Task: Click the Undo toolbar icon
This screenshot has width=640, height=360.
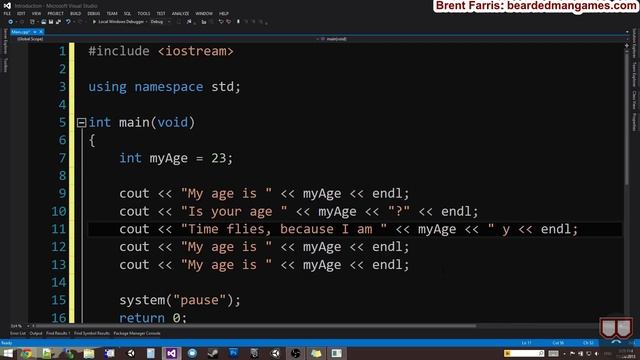Action: [69, 22]
